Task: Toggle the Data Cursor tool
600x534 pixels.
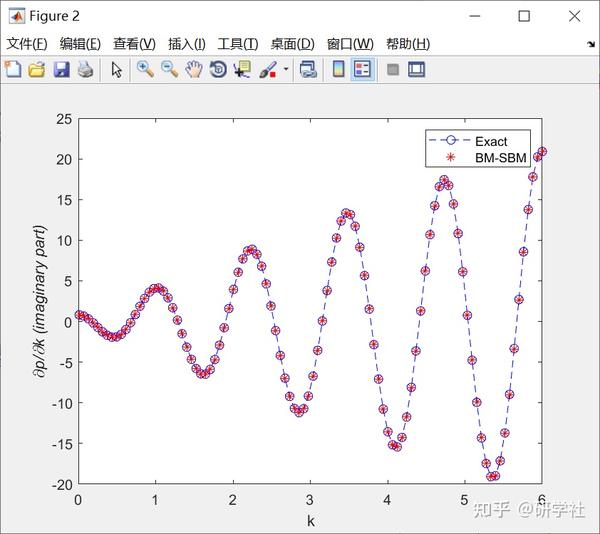Action: [242, 70]
